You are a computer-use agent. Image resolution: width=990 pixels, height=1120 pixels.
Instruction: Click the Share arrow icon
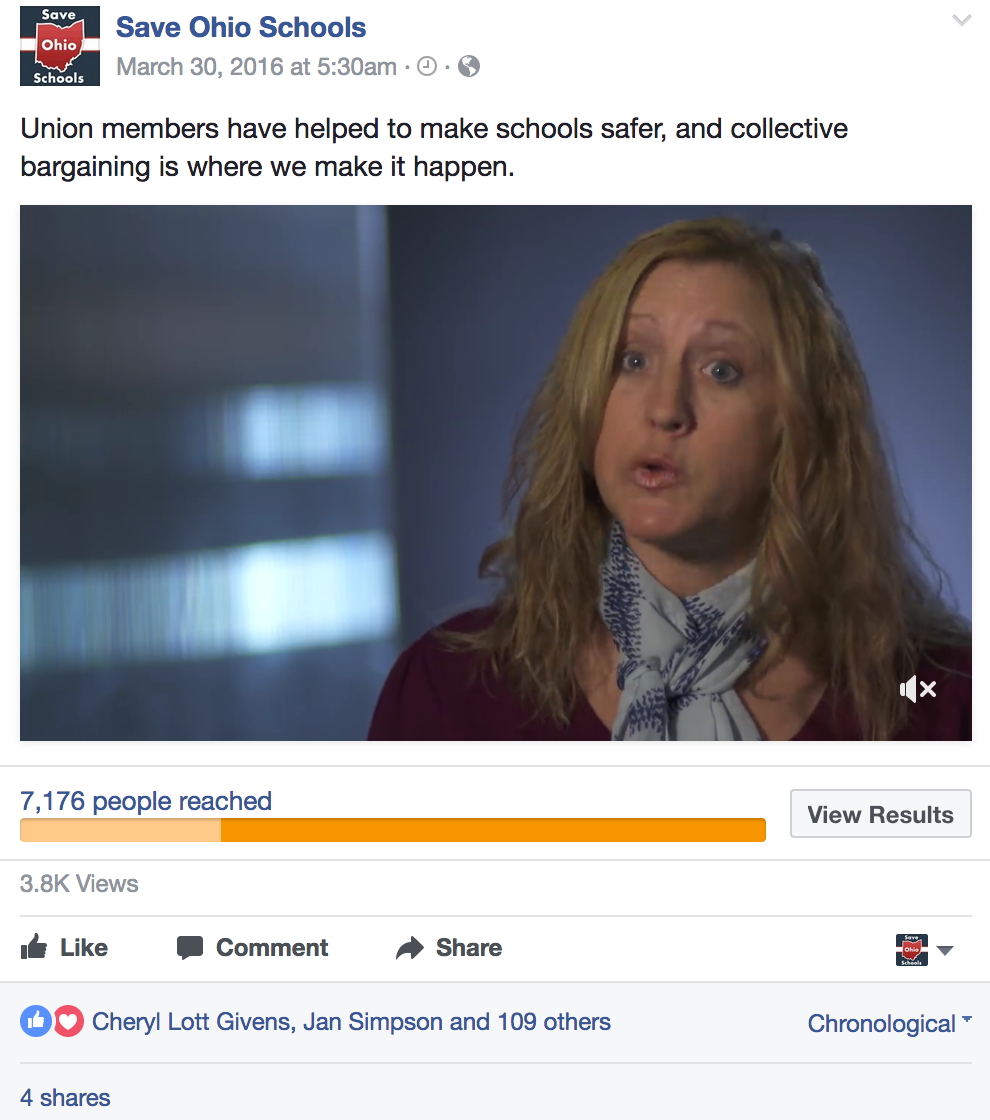[410, 948]
